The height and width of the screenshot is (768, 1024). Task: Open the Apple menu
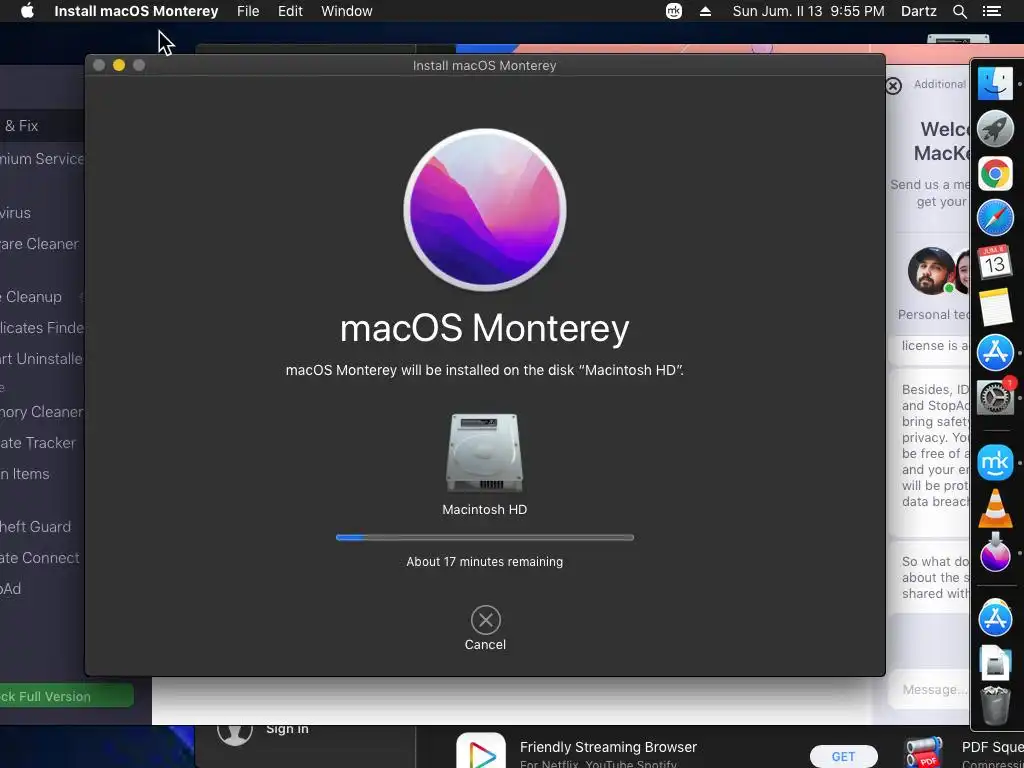[x=27, y=11]
